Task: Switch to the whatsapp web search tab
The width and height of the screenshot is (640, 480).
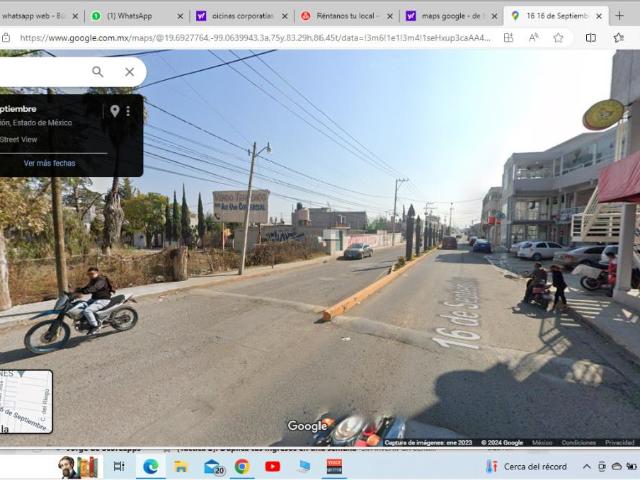Action: [33, 16]
